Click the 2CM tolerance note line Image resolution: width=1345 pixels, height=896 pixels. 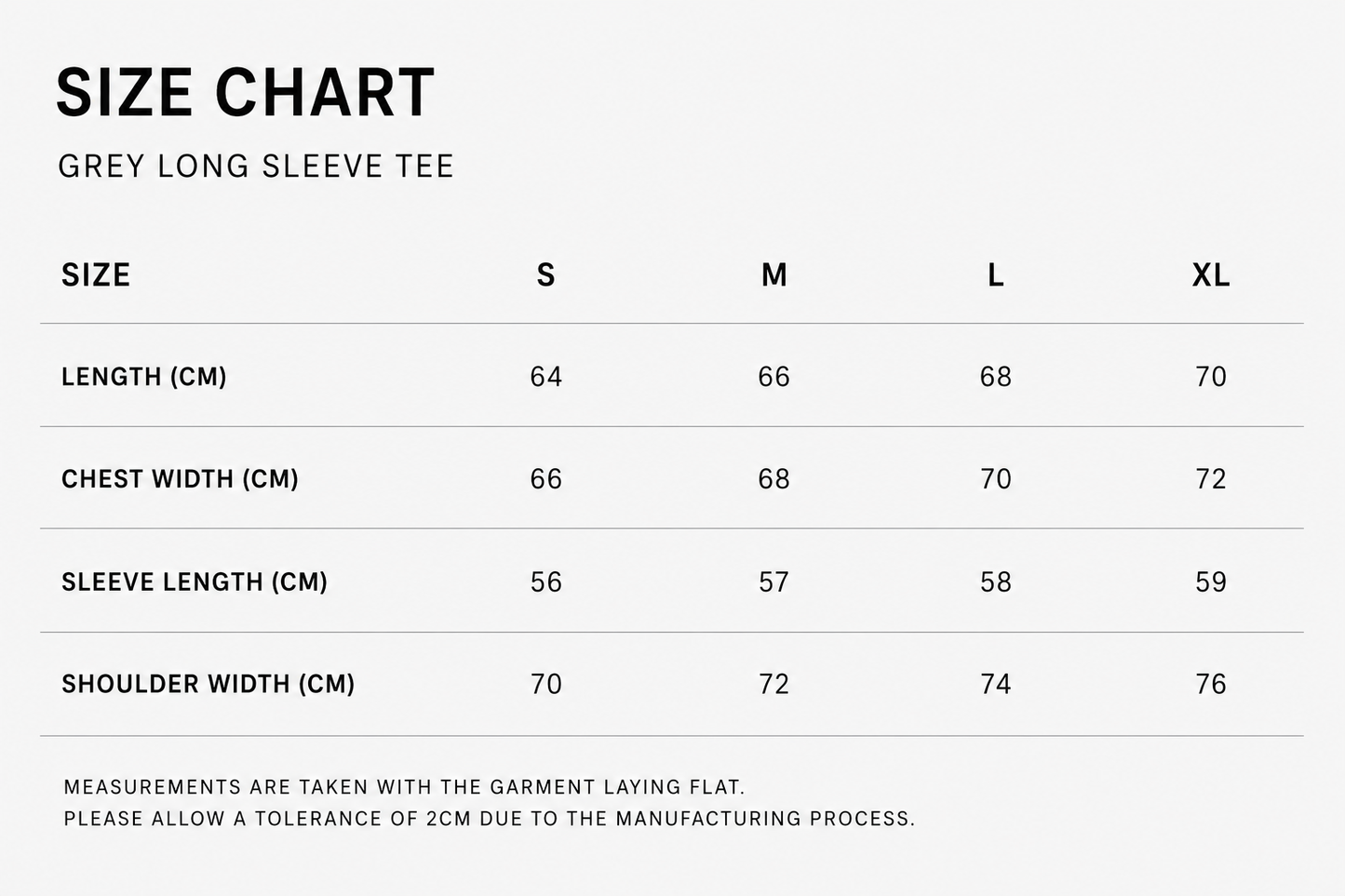click(490, 819)
